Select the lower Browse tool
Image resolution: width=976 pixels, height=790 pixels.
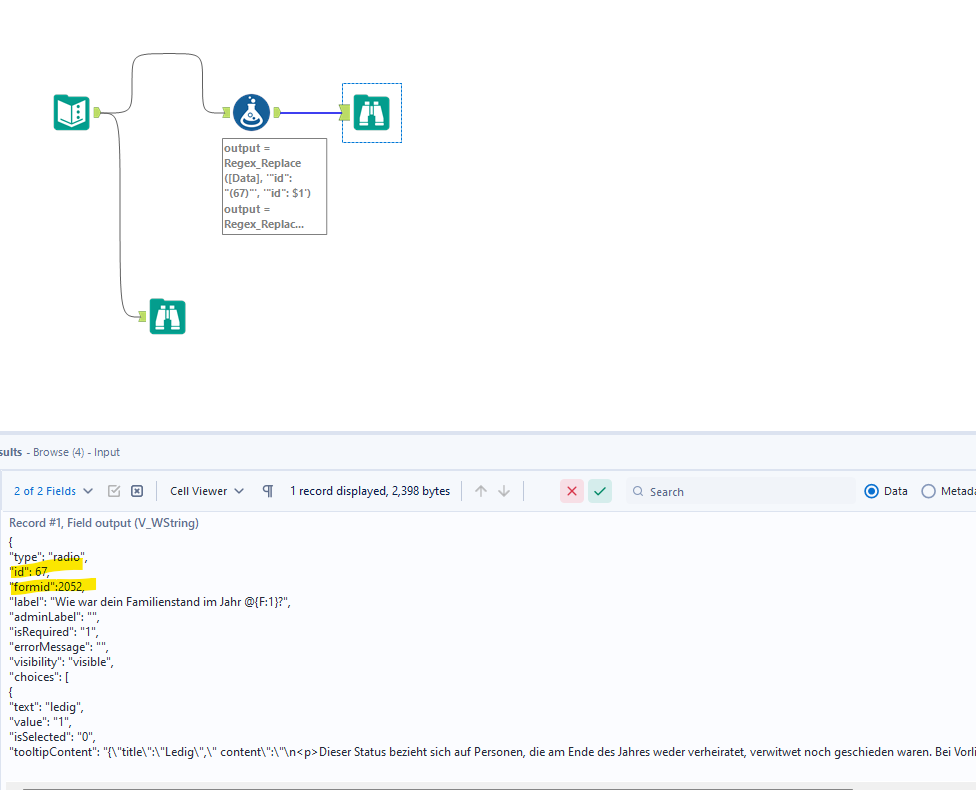[166, 316]
